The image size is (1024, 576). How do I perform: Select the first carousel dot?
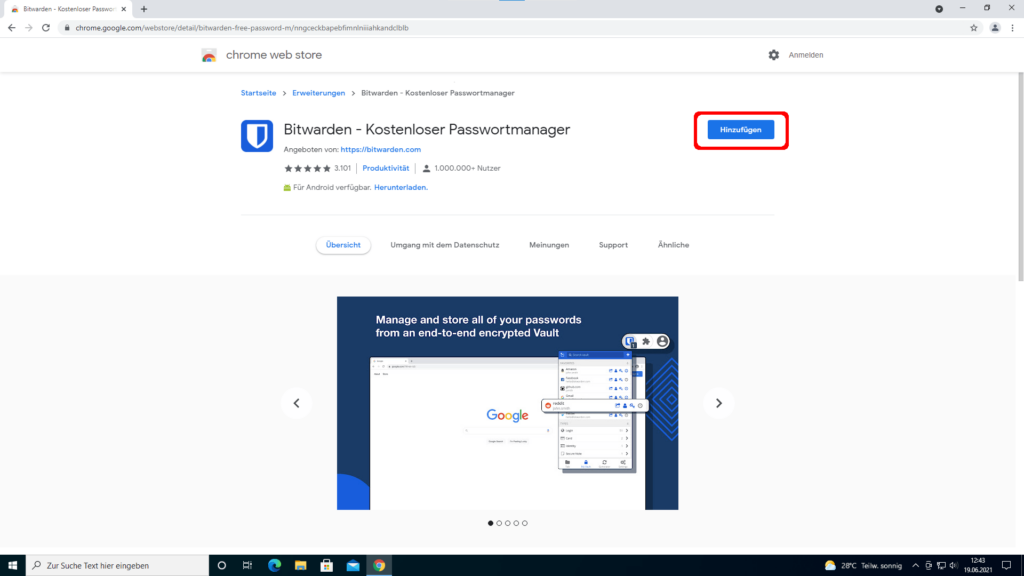point(490,523)
